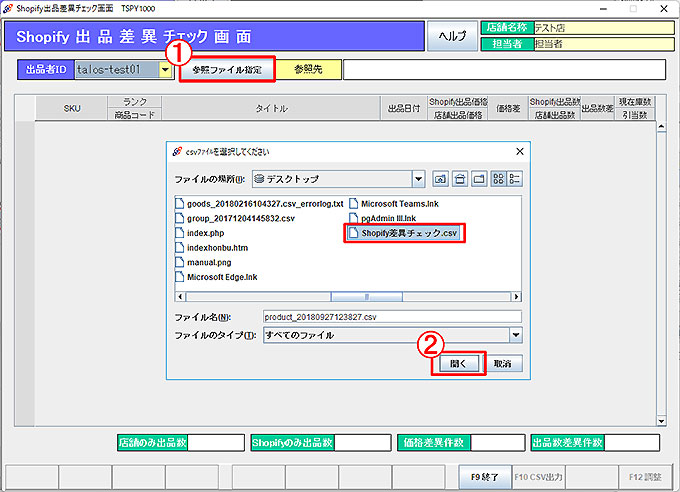
Task: Click file icon next to Microsoft Teams.lnk
Action: click(353, 204)
